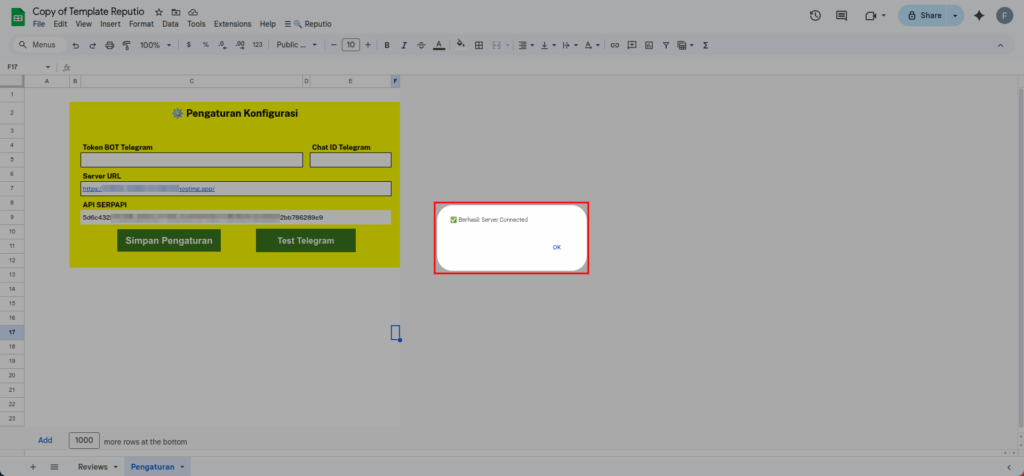The height and width of the screenshot is (476, 1024).
Task: Open version history clock icon
Action: pos(815,16)
